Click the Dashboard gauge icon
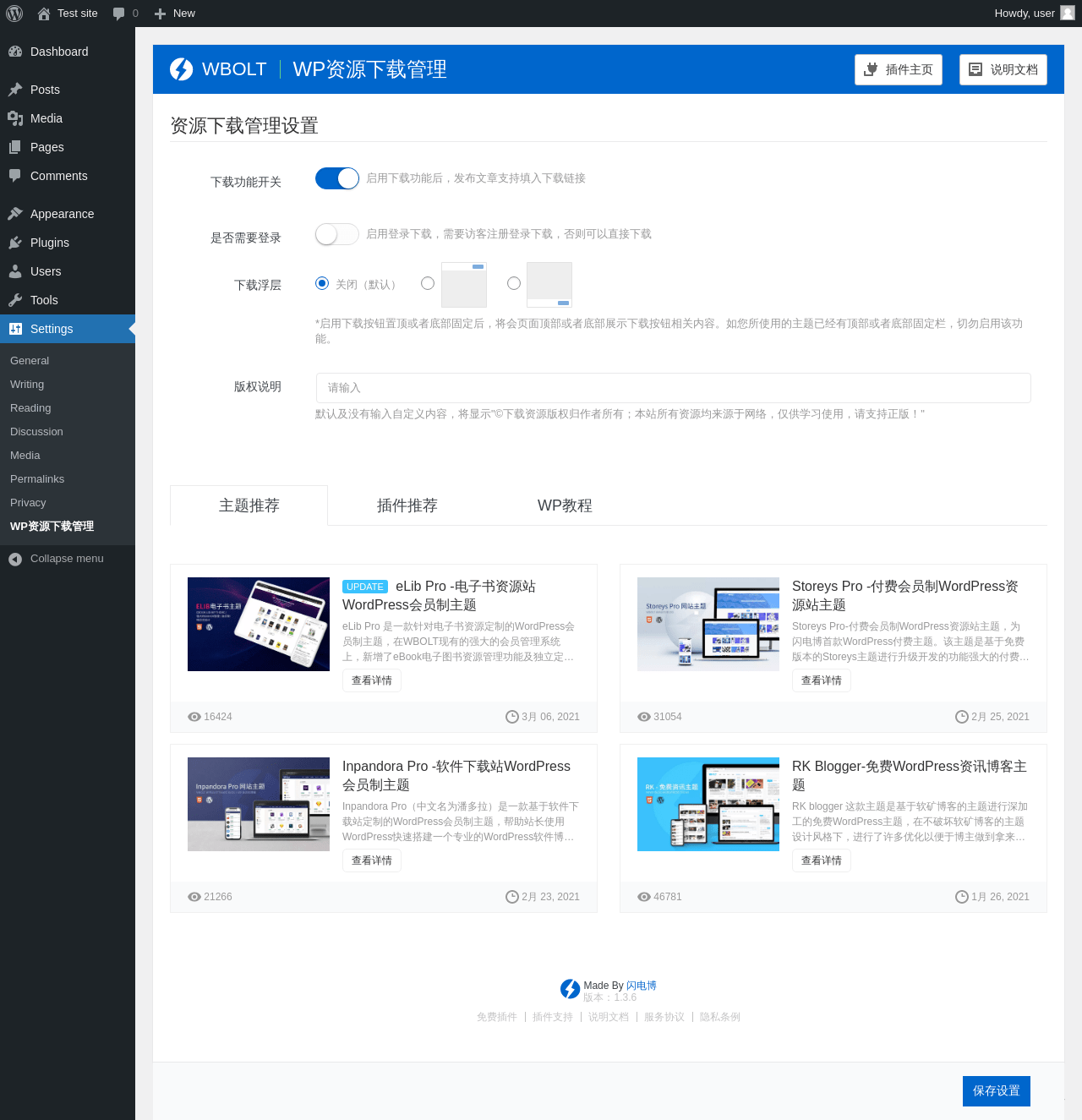 click(x=15, y=52)
